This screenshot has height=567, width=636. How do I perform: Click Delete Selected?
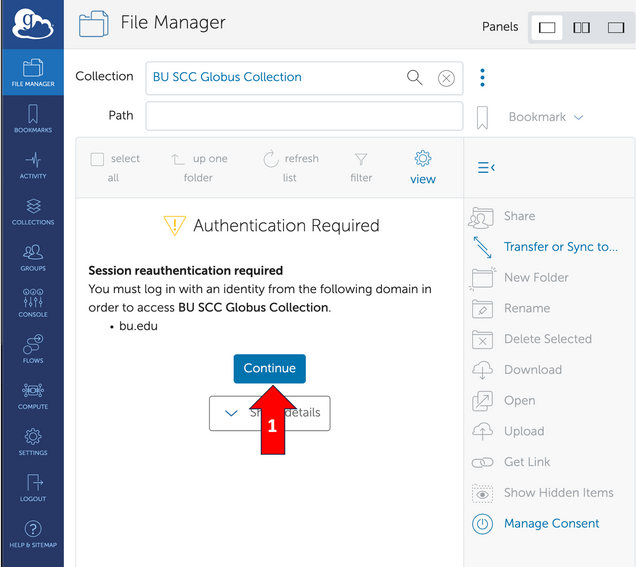[532, 339]
